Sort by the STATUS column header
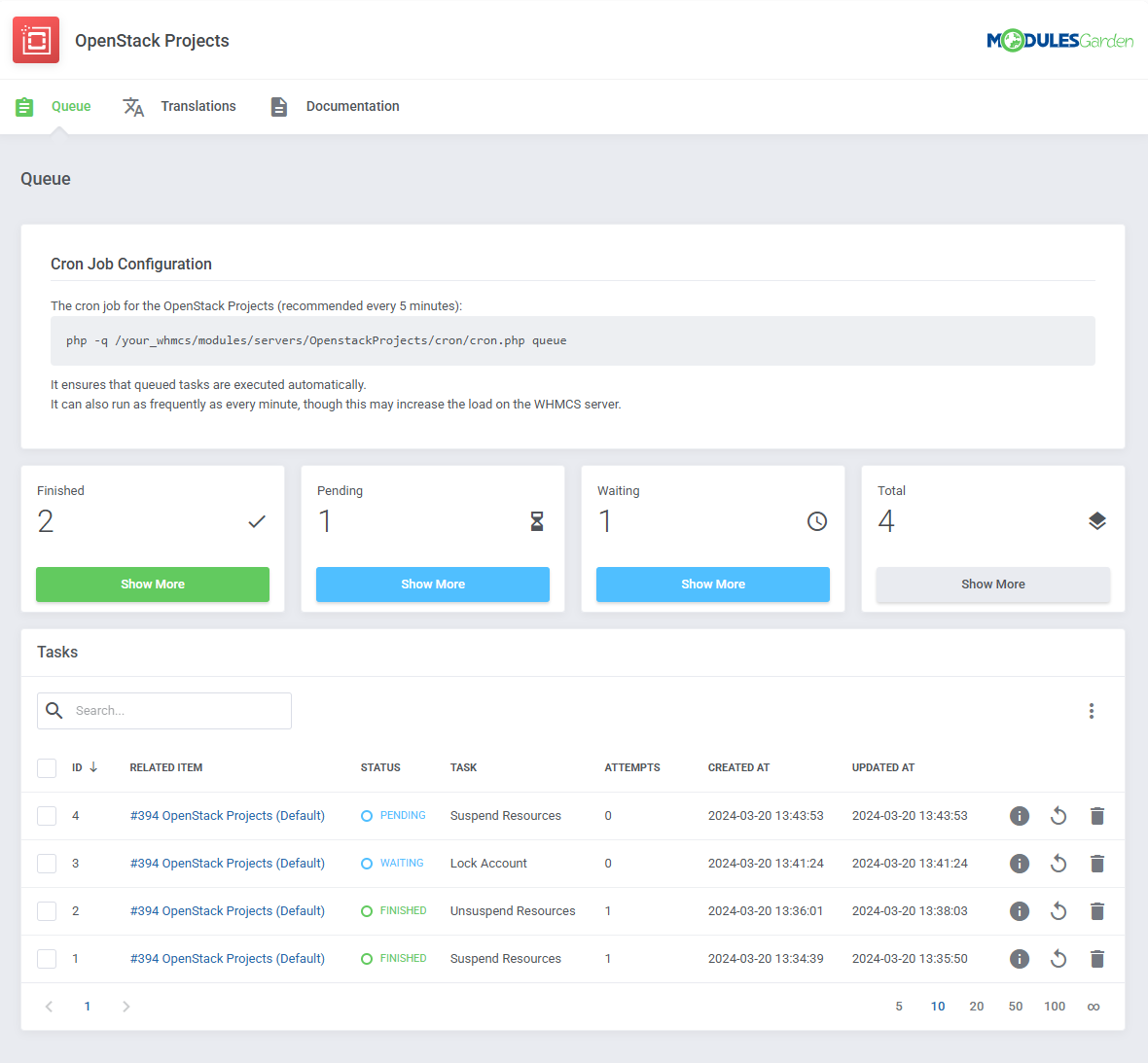The image size is (1148, 1063). click(380, 767)
